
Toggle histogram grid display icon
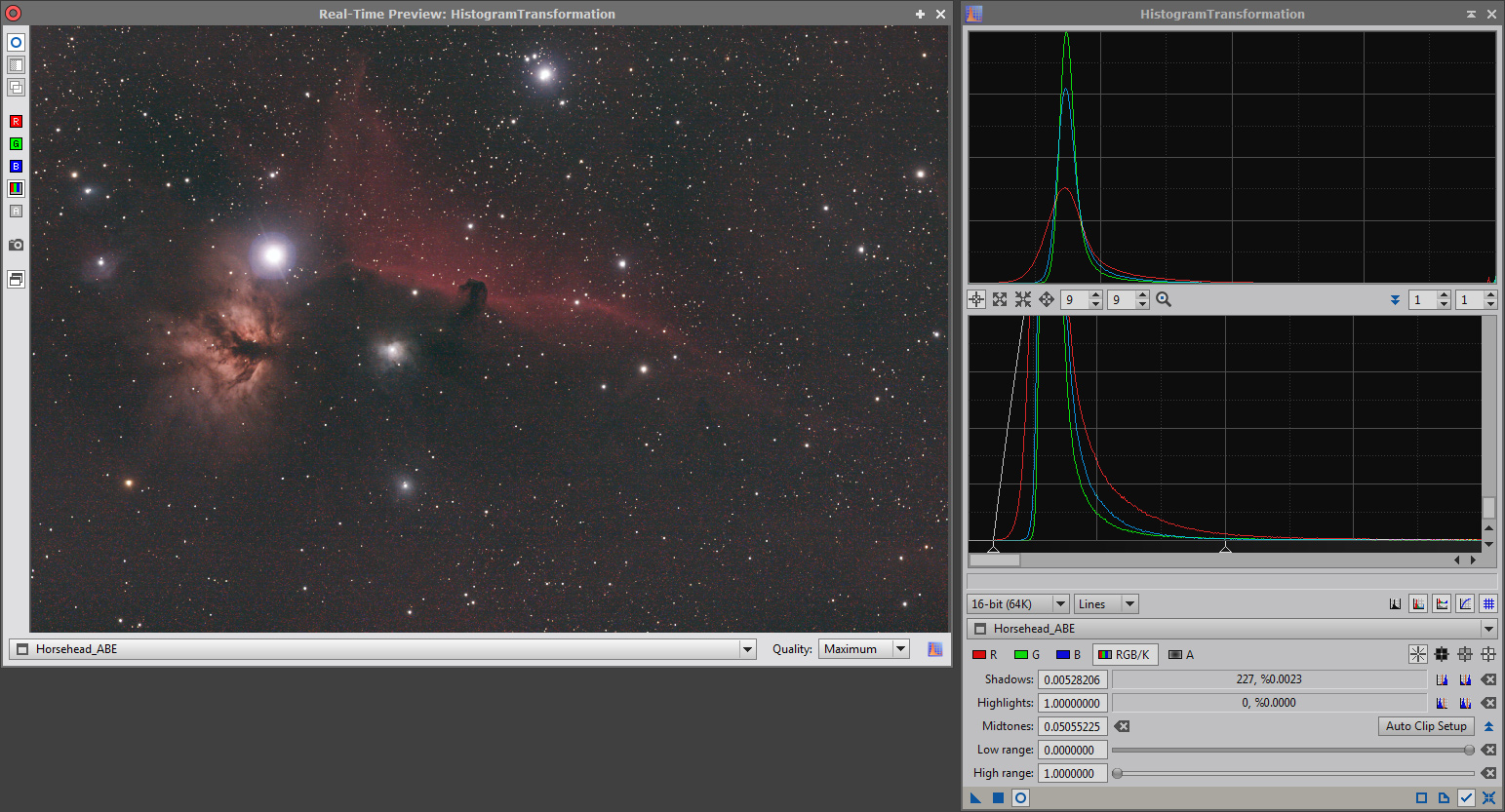[1488, 604]
